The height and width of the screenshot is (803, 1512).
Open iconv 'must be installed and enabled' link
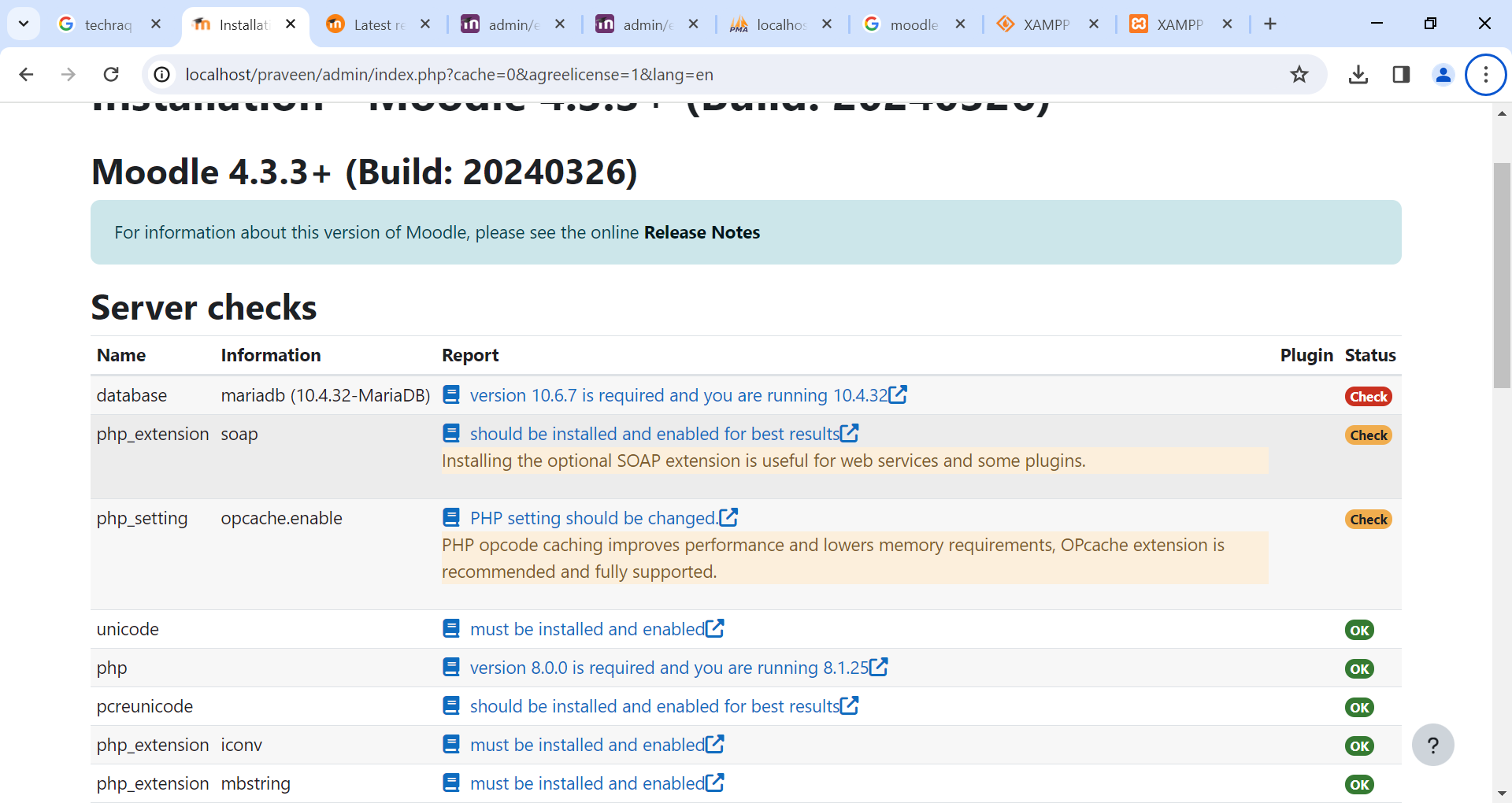597,745
